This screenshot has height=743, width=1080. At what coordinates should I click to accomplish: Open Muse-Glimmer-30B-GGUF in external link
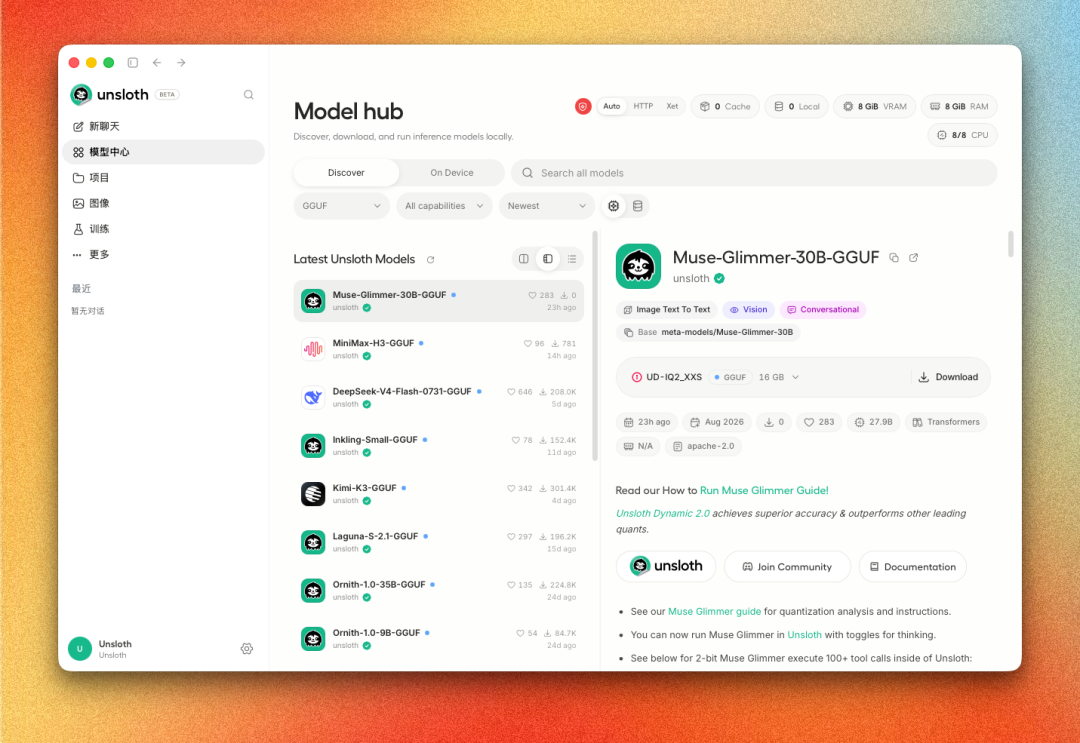tap(913, 258)
